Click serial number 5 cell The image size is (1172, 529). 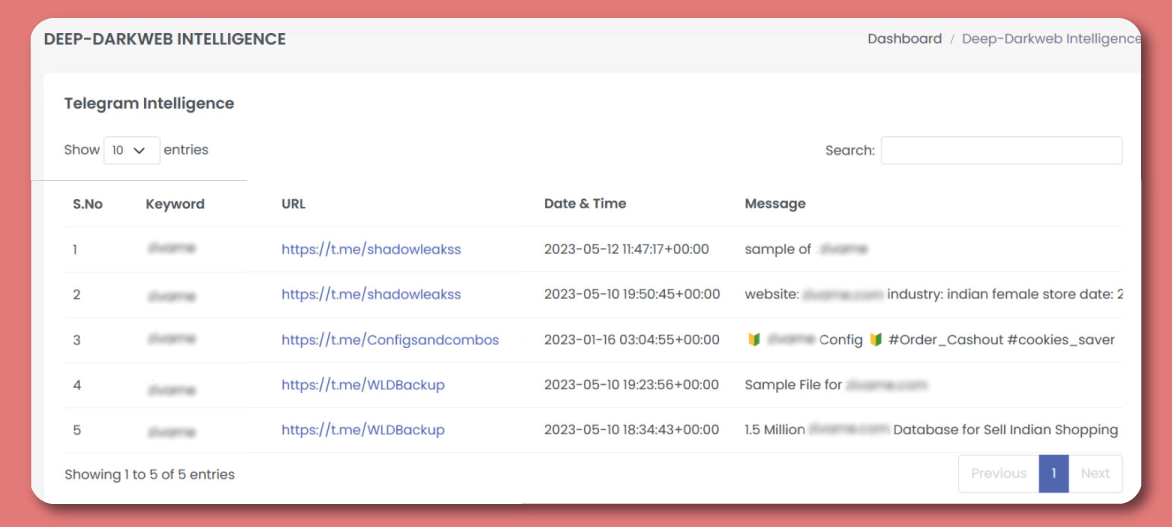click(76, 430)
